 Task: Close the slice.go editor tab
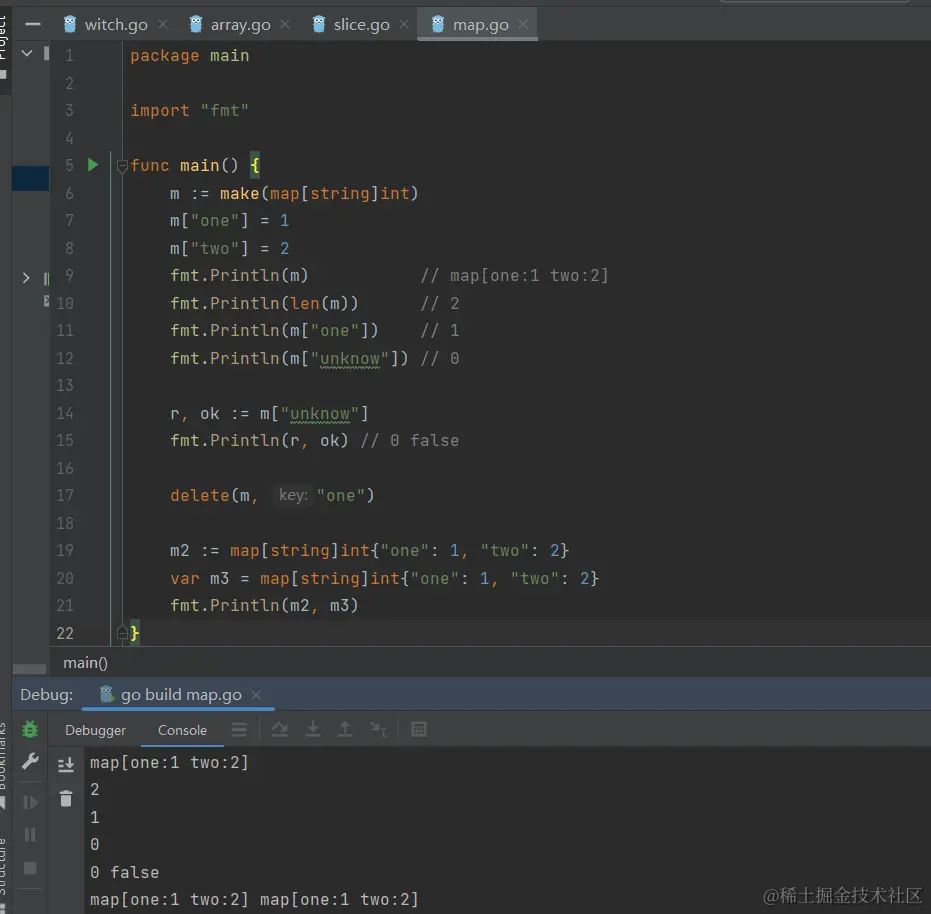404,24
